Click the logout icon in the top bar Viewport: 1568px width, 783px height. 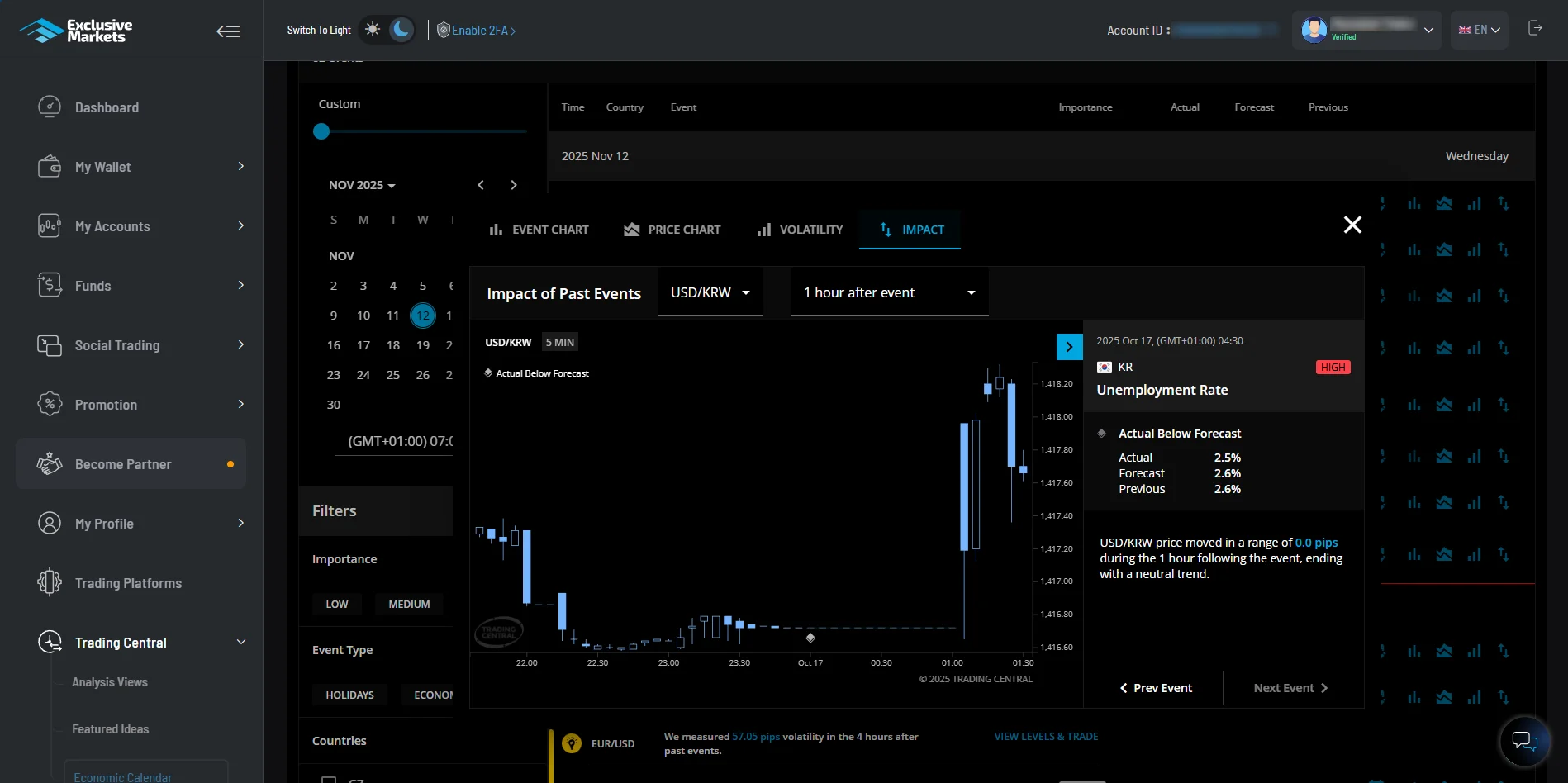pyautogui.click(x=1537, y=27)
